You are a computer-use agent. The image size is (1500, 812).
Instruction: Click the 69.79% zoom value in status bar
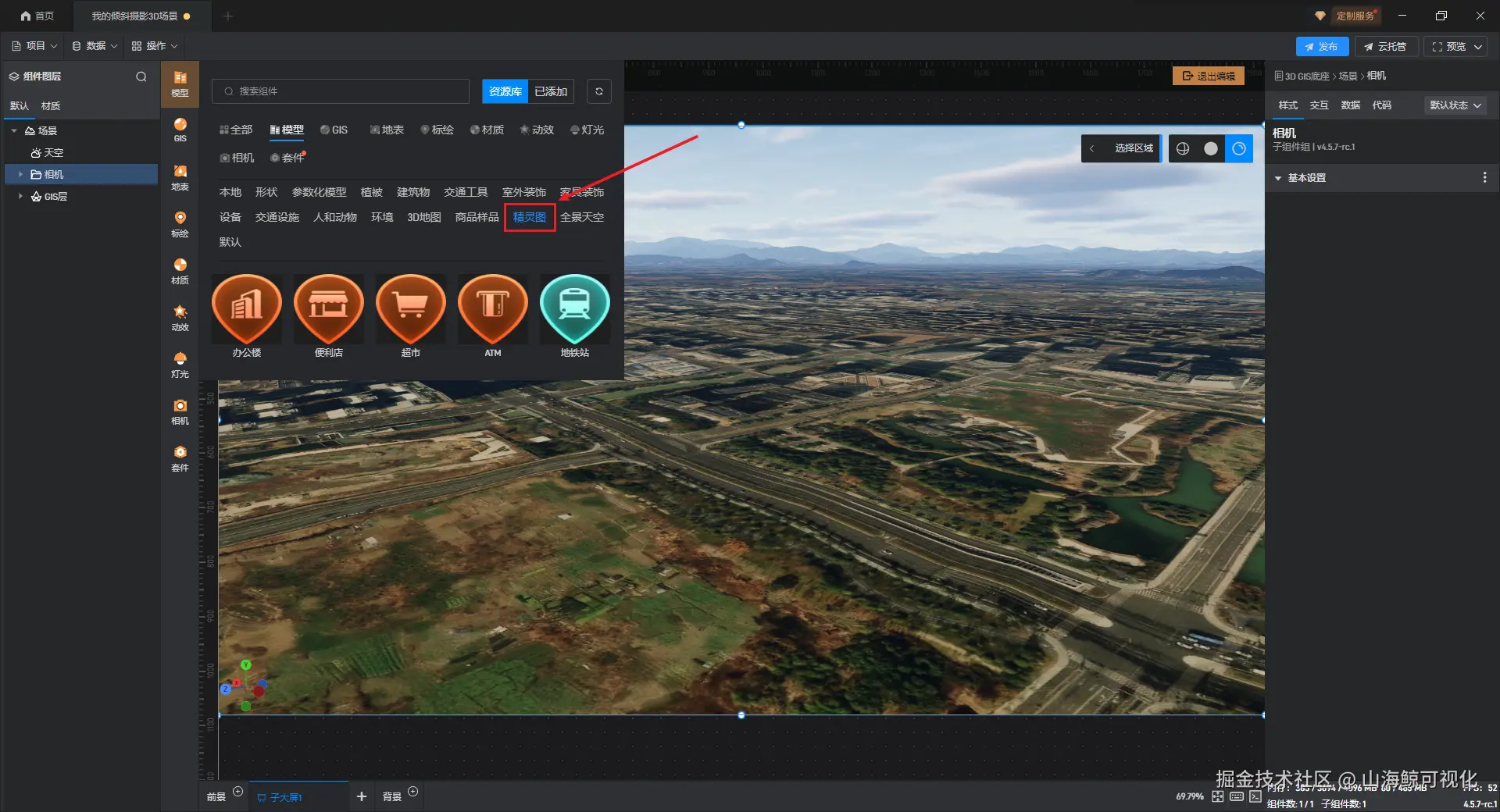click(x=1190, y=796)
